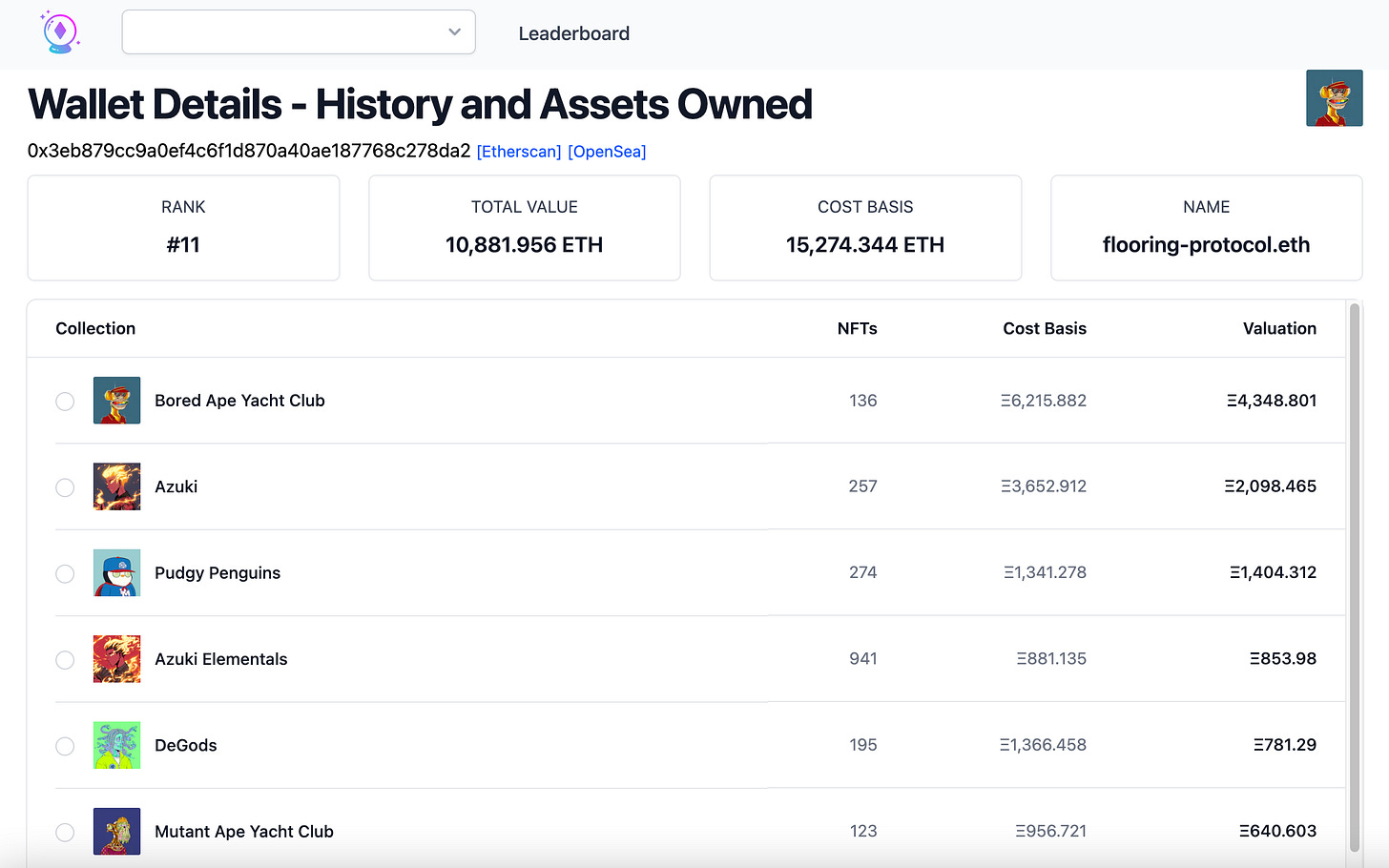Click the Azuki Elementals collection icon
The image size is (1389, 868).
pos(116,659)
